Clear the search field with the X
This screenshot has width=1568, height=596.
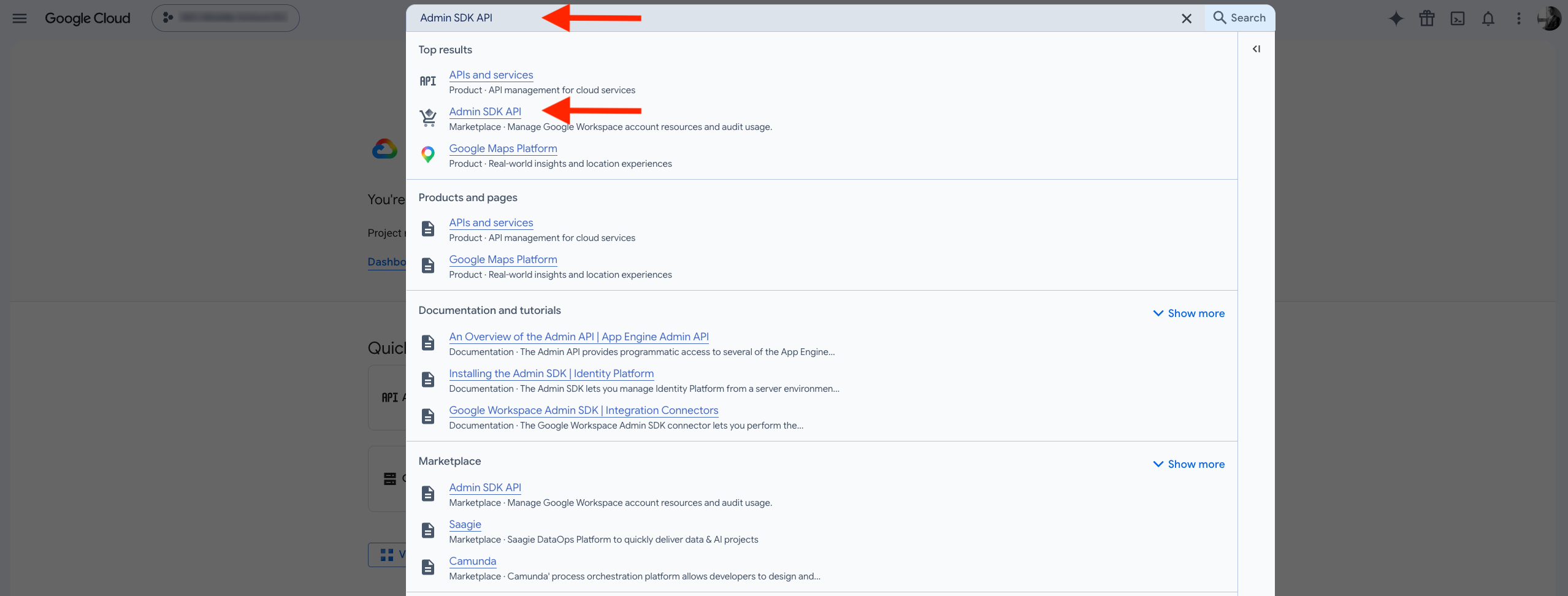tap(1187, 18)
